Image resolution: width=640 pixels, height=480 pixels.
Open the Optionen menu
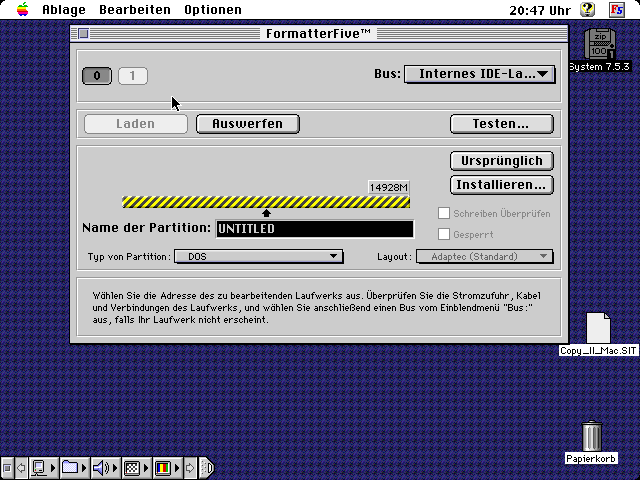click(x=212, y=9)
